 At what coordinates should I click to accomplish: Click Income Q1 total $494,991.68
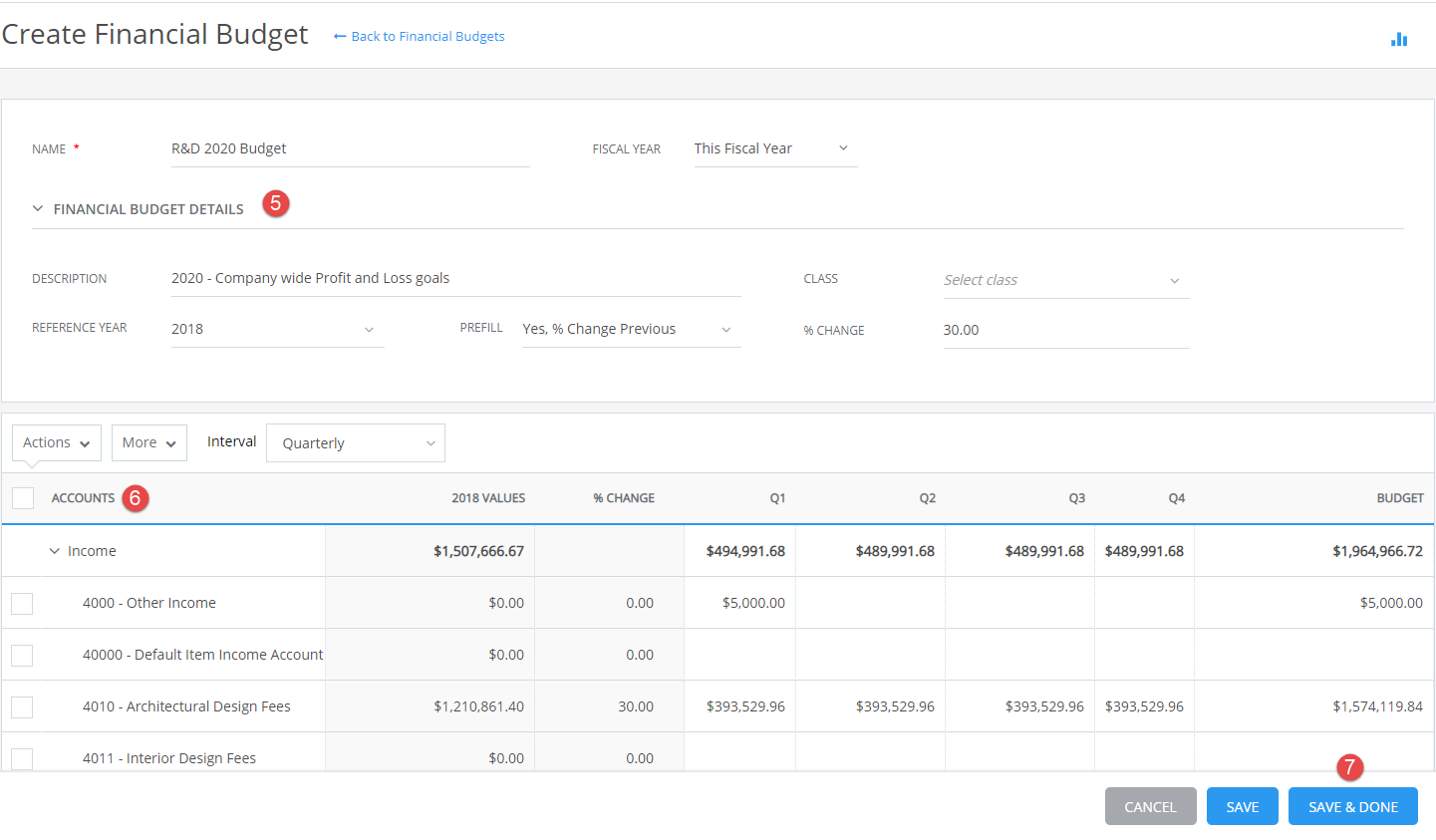745,551
